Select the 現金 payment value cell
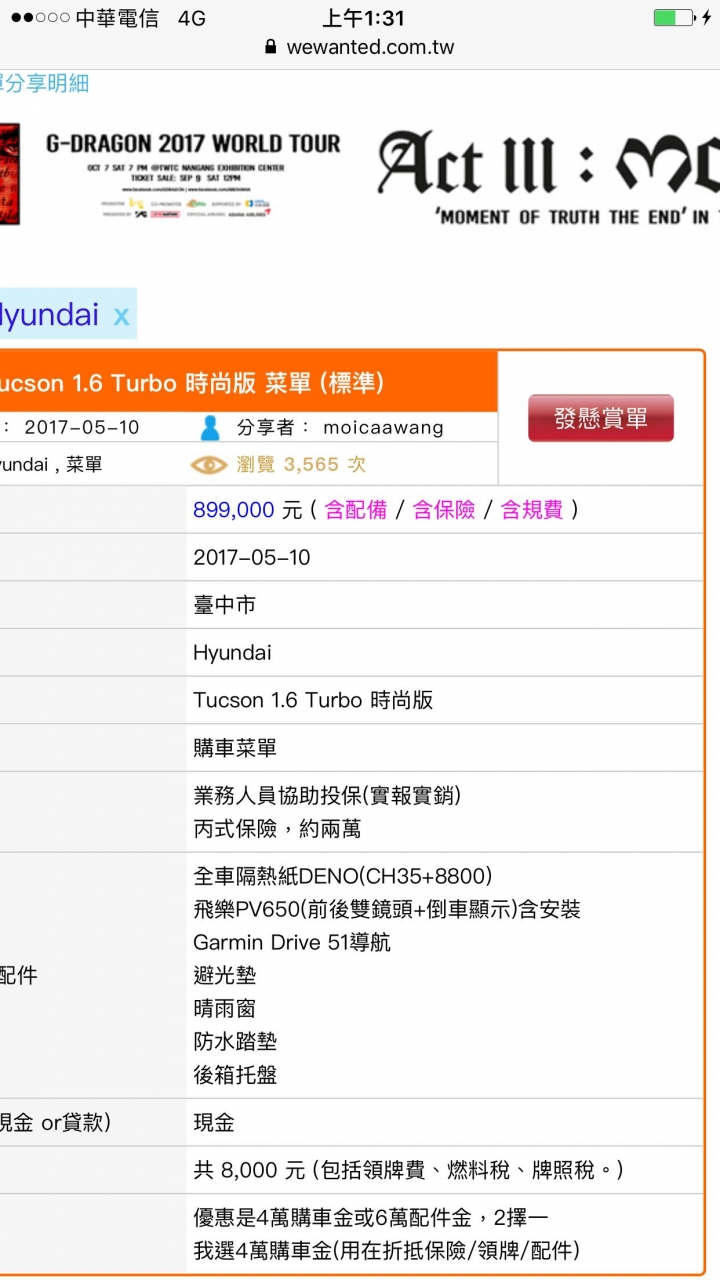Screen dimensions: 720x1280 click(445, 1123)
